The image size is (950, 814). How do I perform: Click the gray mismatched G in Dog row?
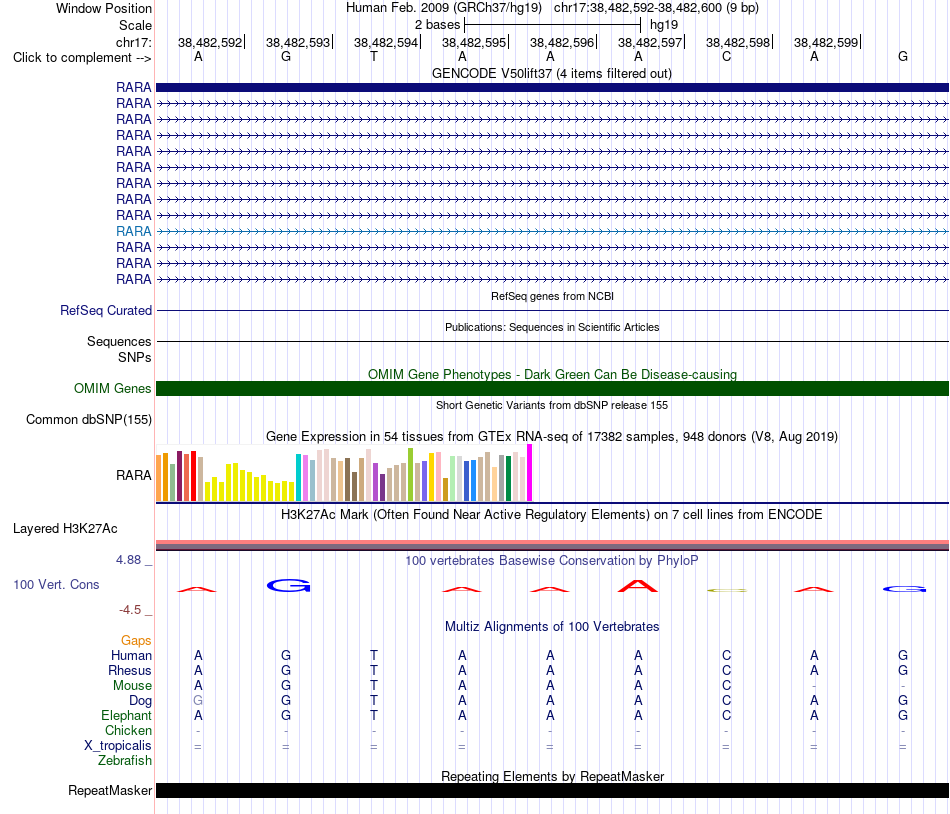pos(198,701)
